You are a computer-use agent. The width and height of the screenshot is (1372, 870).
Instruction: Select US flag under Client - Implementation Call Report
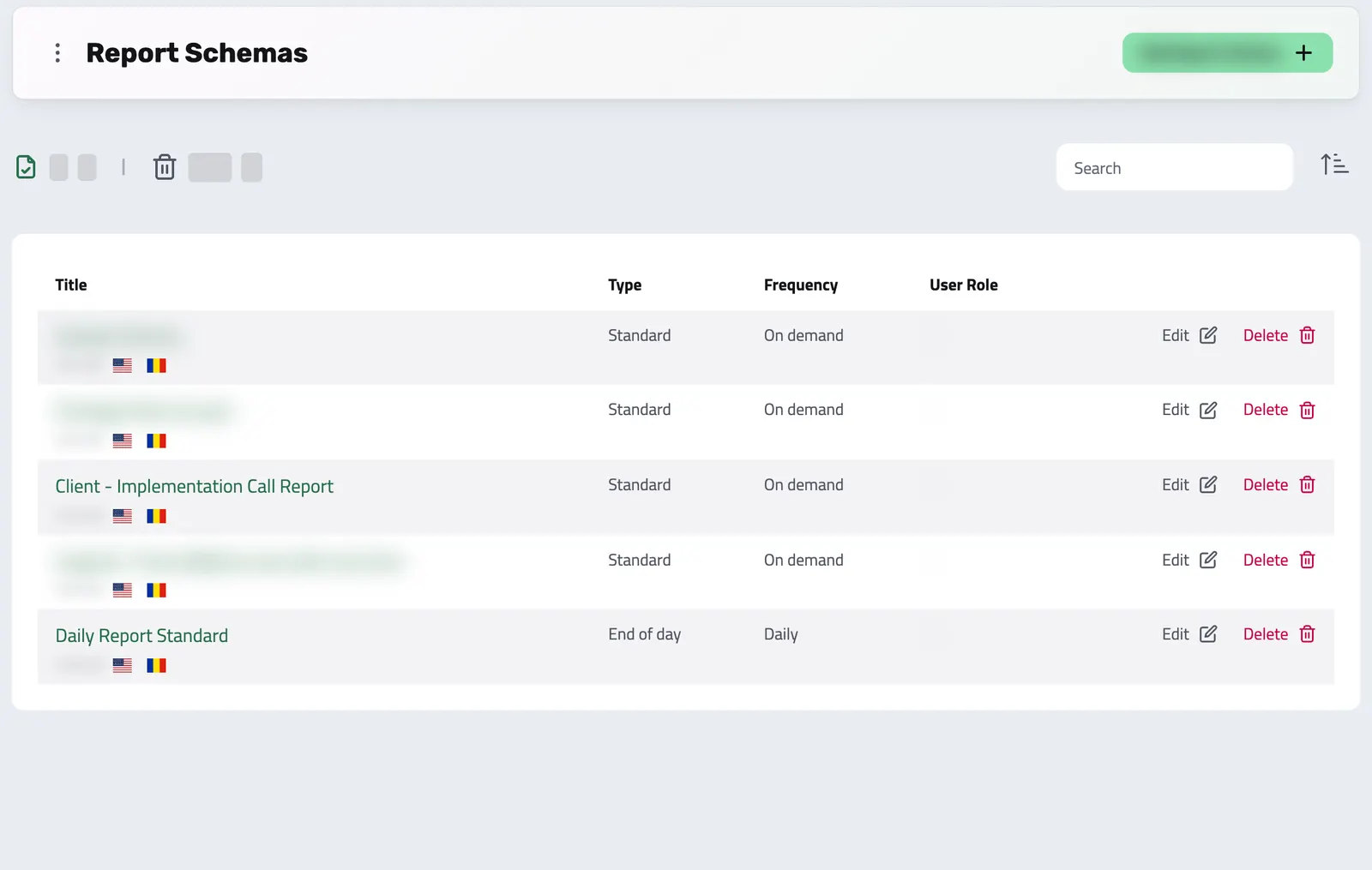pos(123,516)
